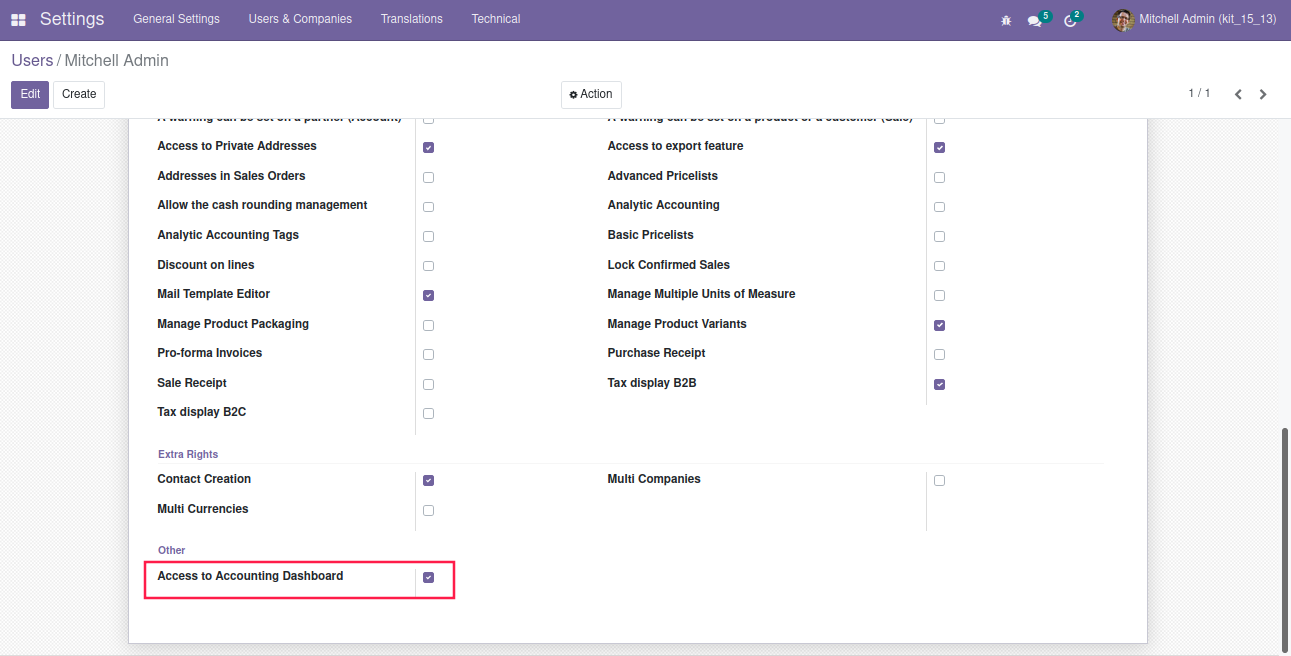Enable the Multi Currencies checkbox
The height and width of the screenshot is (656, 1291).
pos(428,511)
